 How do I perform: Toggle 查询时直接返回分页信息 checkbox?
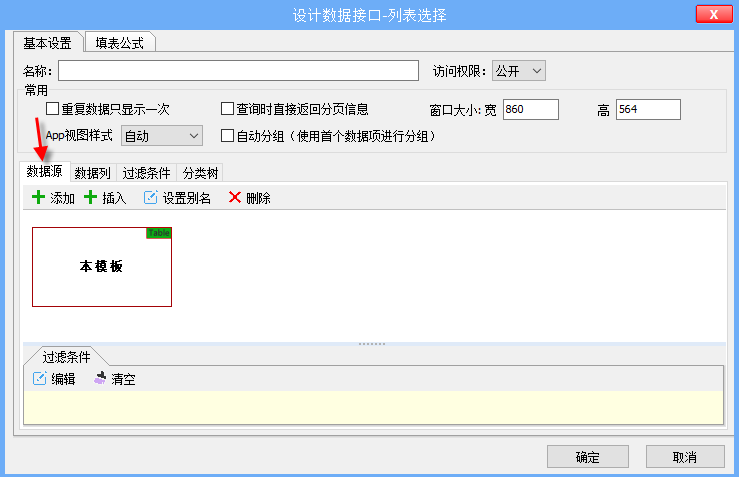pos(227,109)
